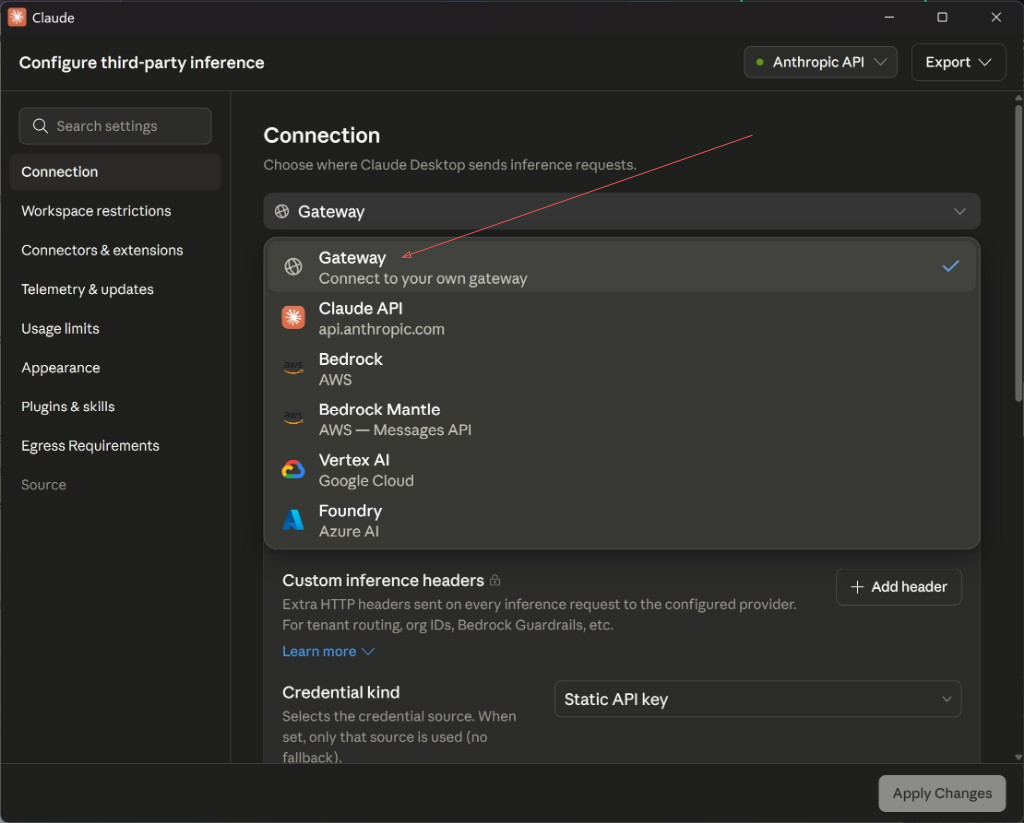Click the Custom inference headers label

point(383,580)
